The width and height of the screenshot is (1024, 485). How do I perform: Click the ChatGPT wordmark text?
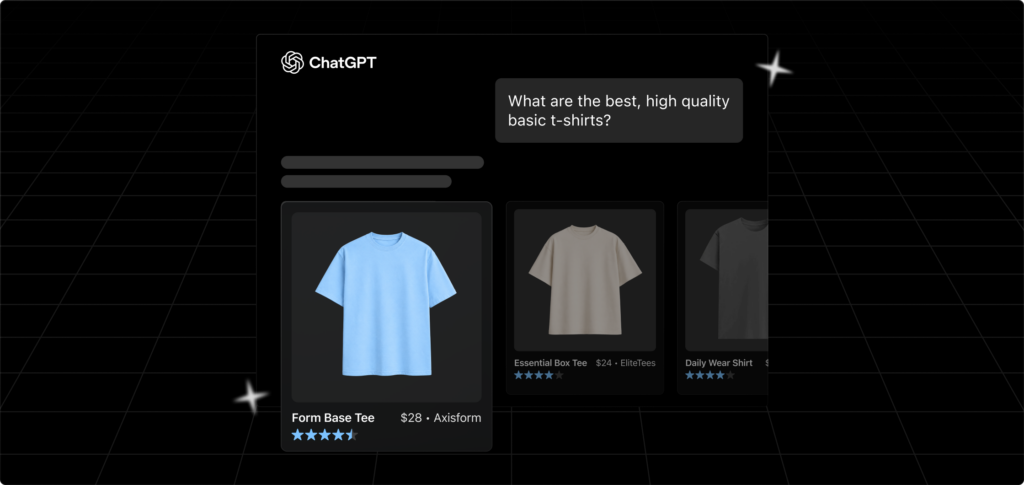342,63
